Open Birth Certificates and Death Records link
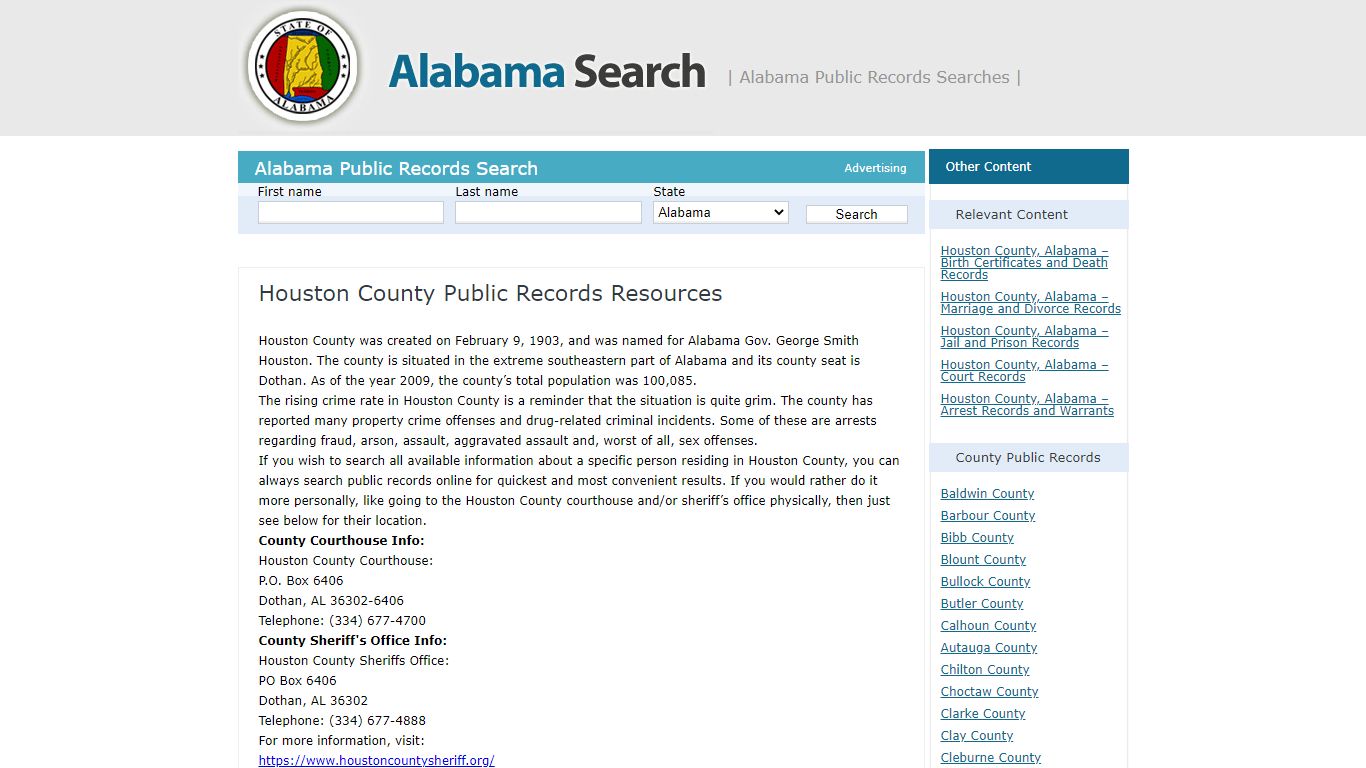Viewport: 1366px width, 768px height. 1024,263
